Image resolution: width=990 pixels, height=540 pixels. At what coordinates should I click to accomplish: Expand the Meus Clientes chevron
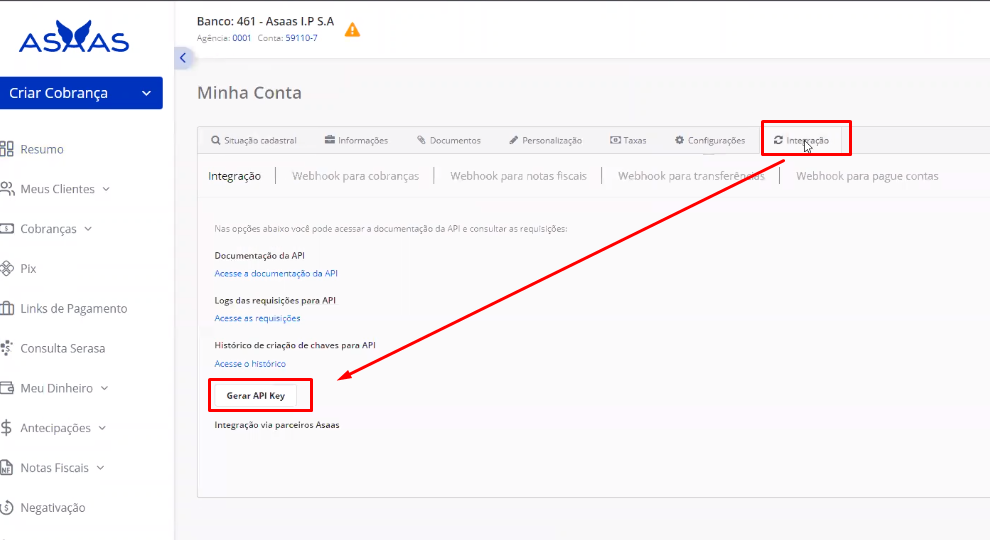[106, 189]
